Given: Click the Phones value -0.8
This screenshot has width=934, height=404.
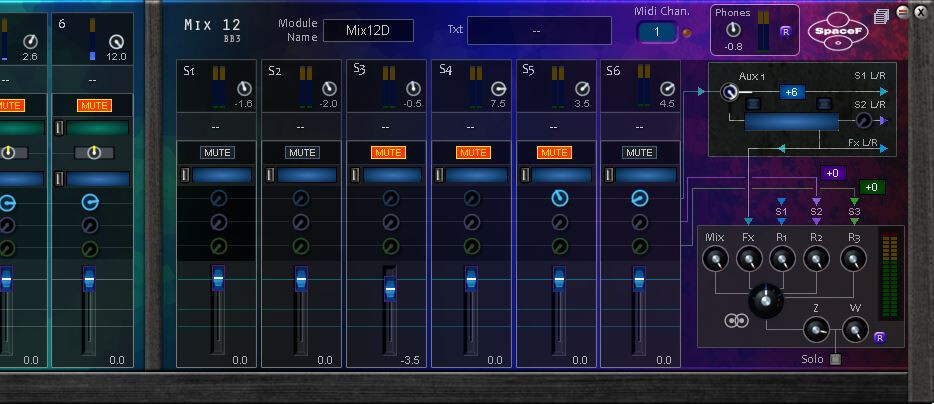Looking at the screenshot, I should click(733, 46).
